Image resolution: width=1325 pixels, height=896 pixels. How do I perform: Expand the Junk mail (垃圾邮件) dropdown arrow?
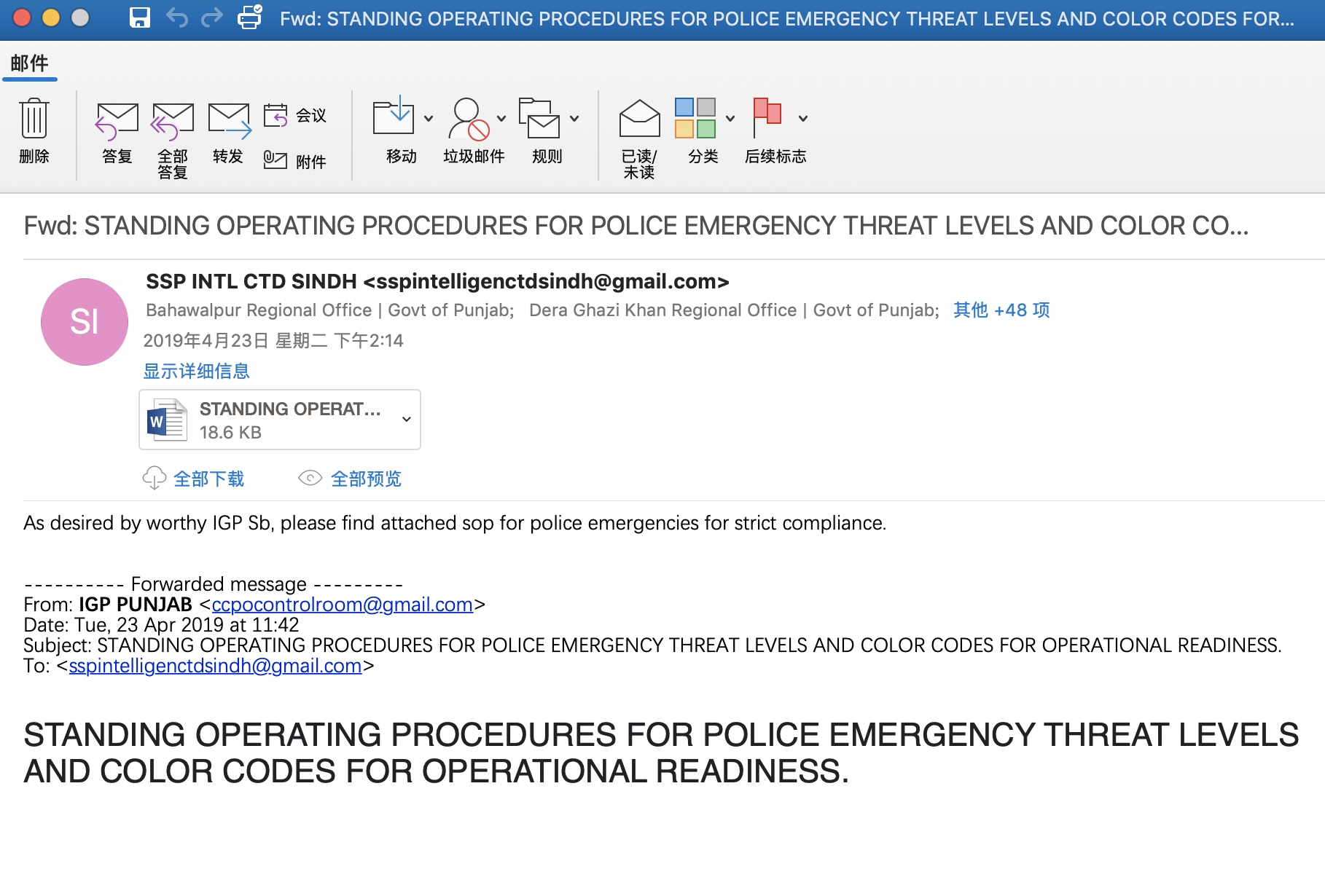501,118
